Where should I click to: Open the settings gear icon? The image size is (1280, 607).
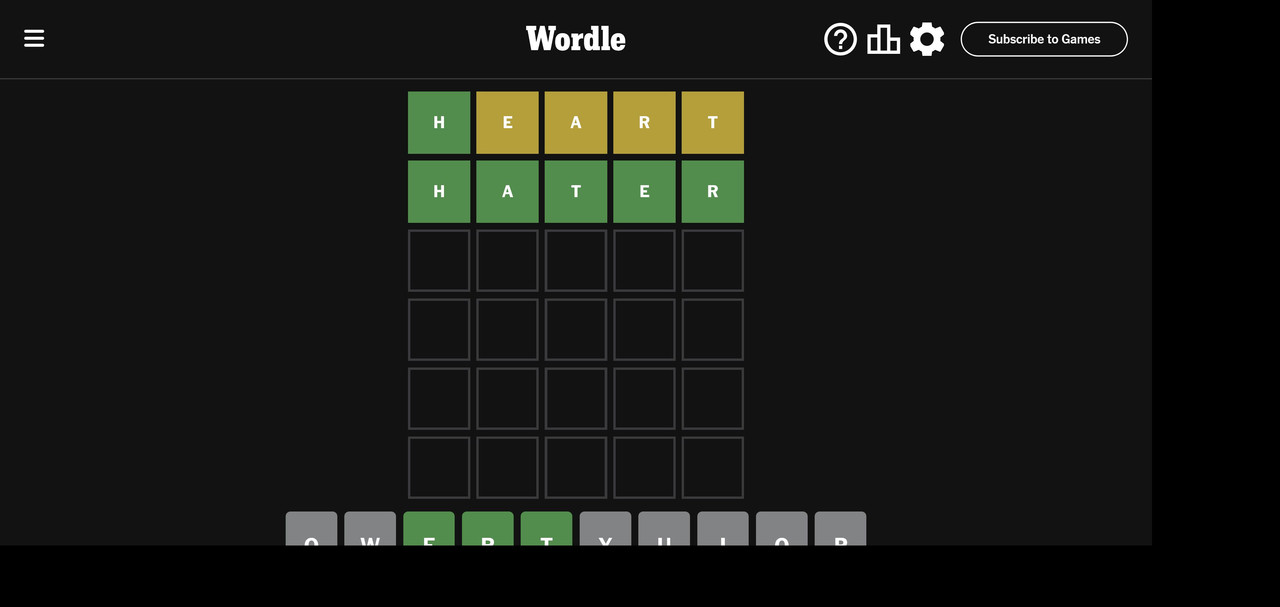pyautogui.click(x=927, y=39)
